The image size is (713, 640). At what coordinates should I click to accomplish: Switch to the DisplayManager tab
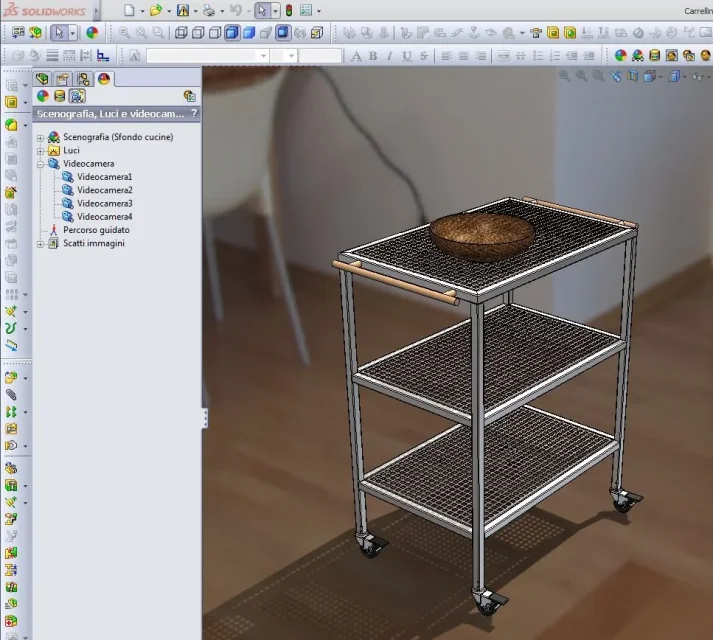[x=104, y=79]
